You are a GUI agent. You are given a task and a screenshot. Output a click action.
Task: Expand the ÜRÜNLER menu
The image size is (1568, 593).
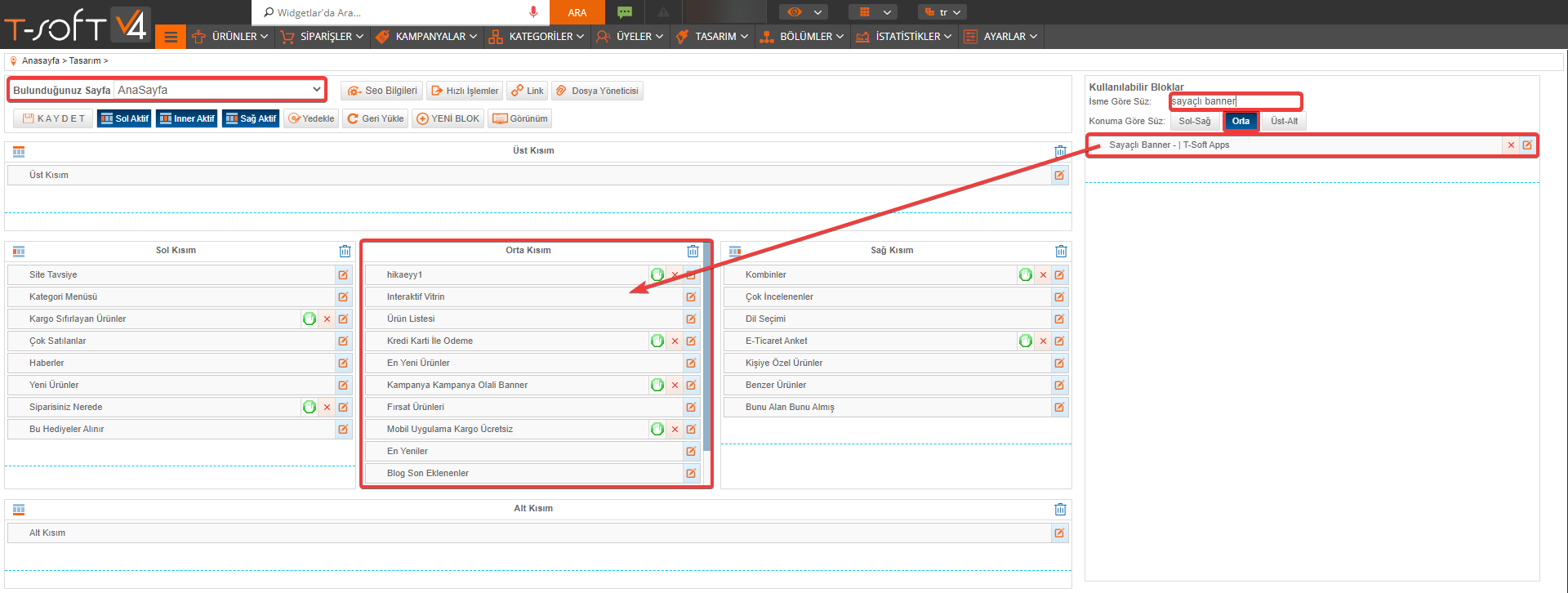tap(229, 37)
